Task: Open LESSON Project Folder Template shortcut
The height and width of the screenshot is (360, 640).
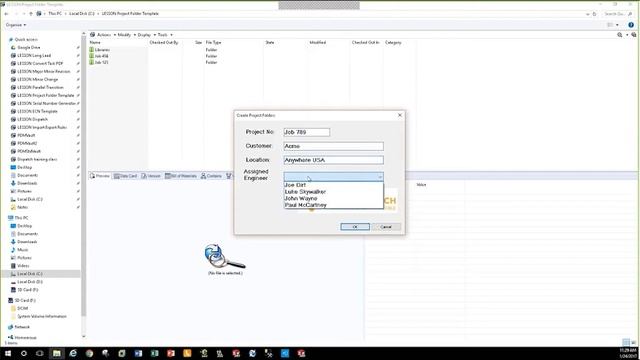Action: [x=46, y=95]
